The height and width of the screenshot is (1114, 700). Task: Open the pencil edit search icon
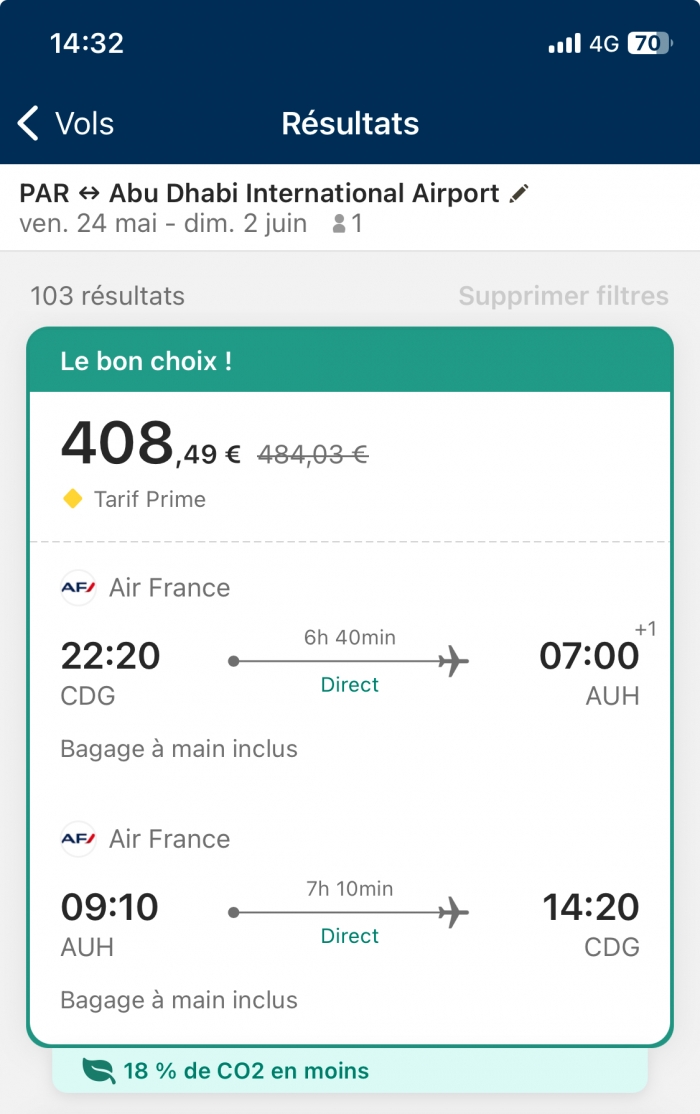point(519,193)
